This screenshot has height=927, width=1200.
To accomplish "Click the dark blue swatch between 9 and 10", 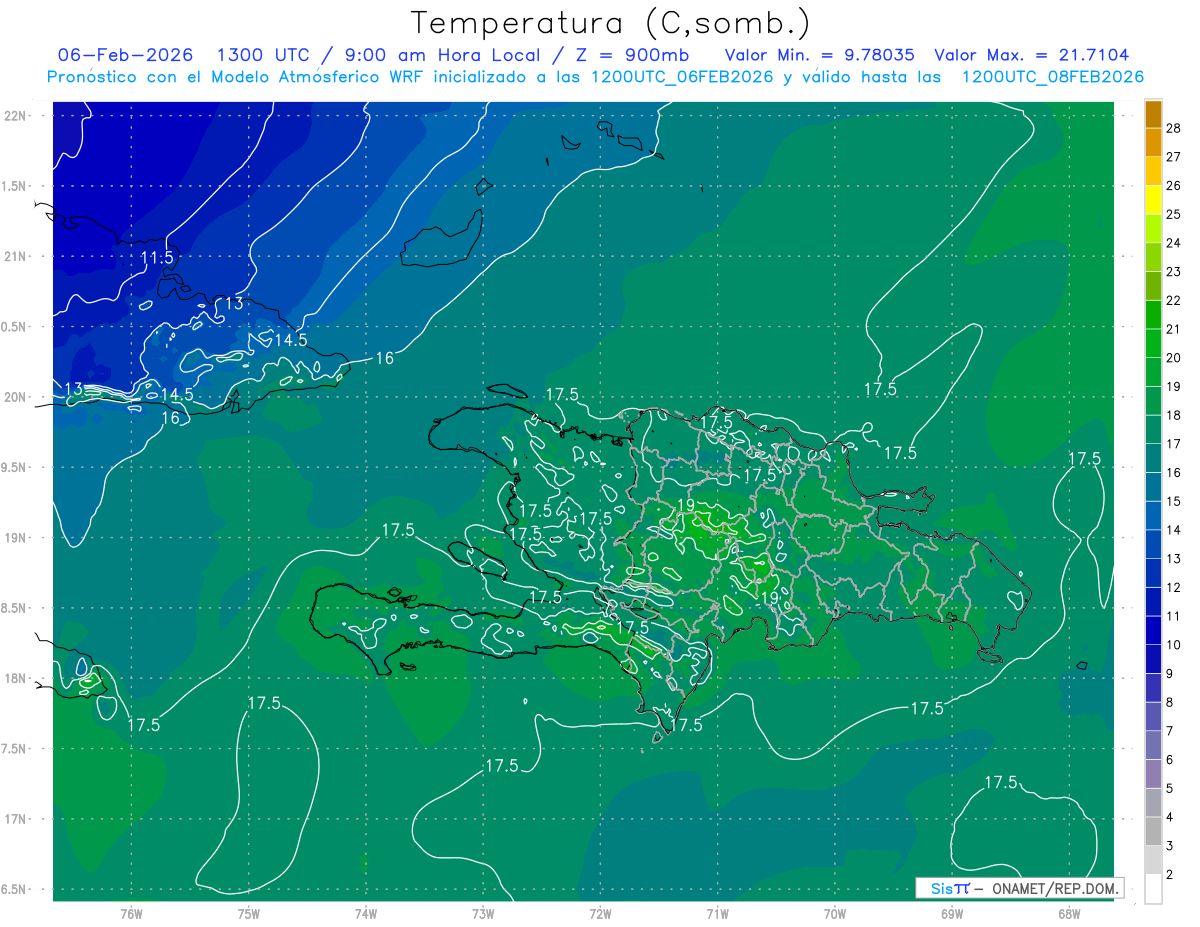I will [x=1153, y=660].
